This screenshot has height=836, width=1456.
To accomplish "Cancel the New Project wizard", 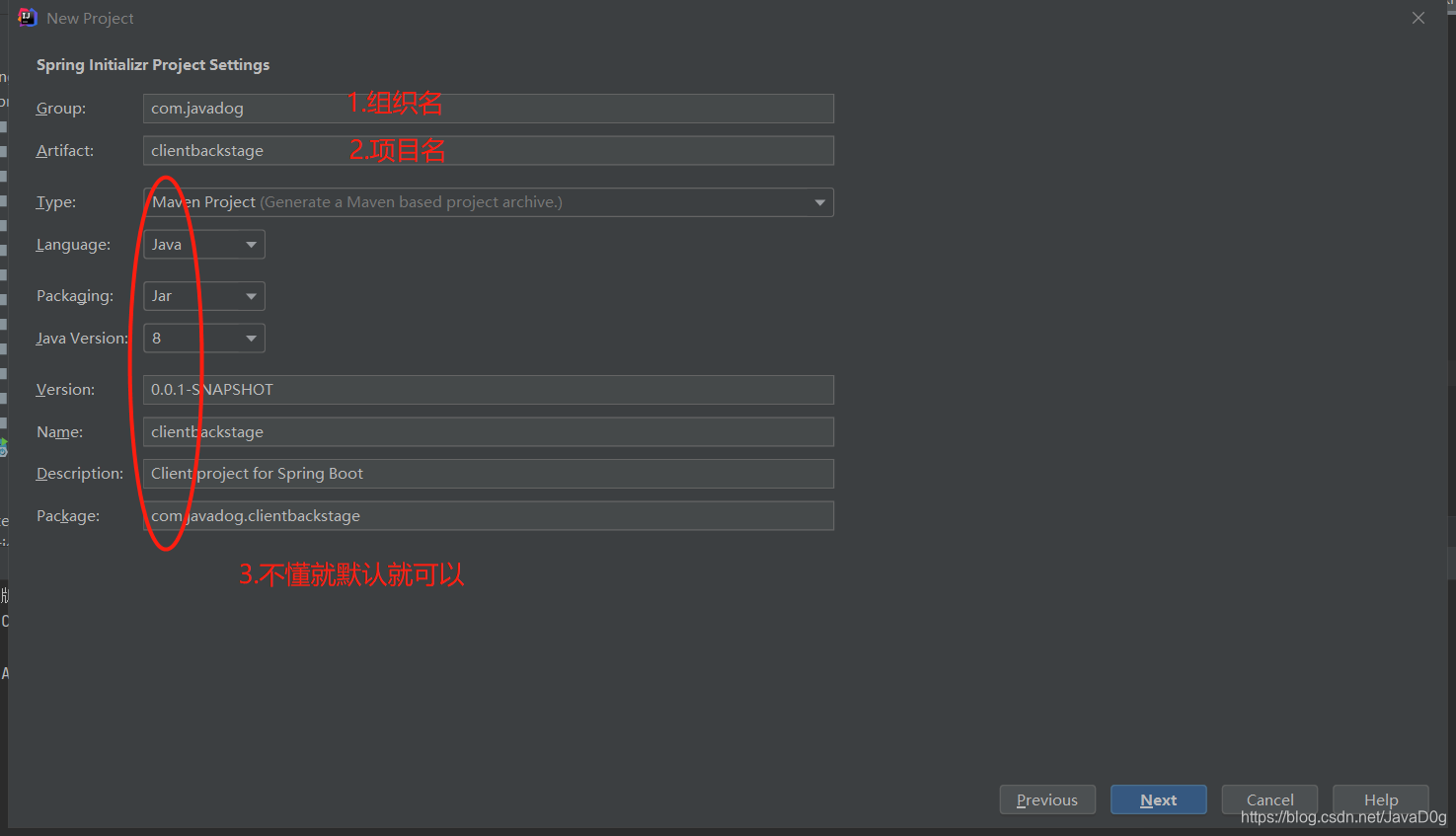I will (x=1269, y=799).
